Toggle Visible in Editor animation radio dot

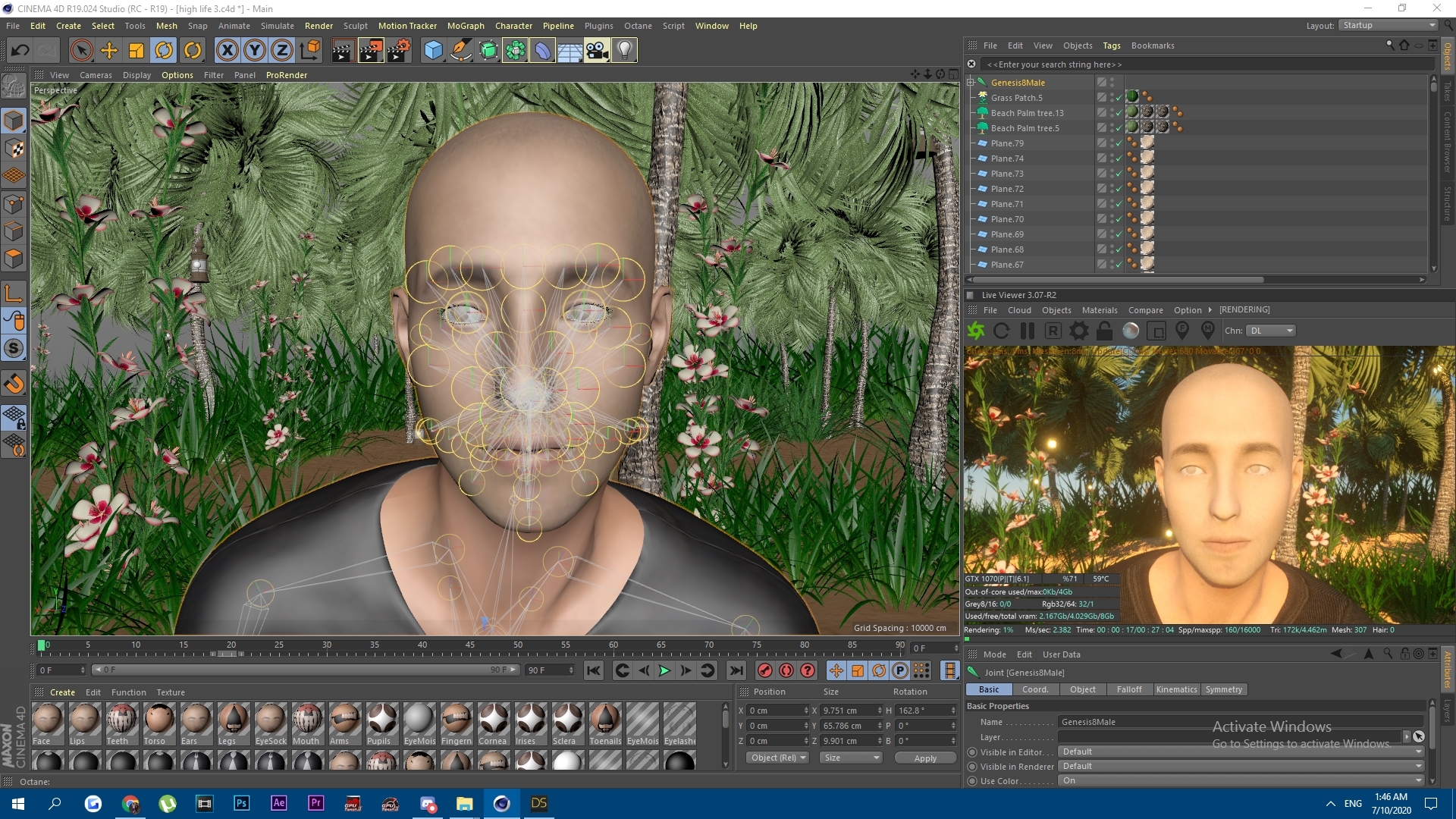972,752
